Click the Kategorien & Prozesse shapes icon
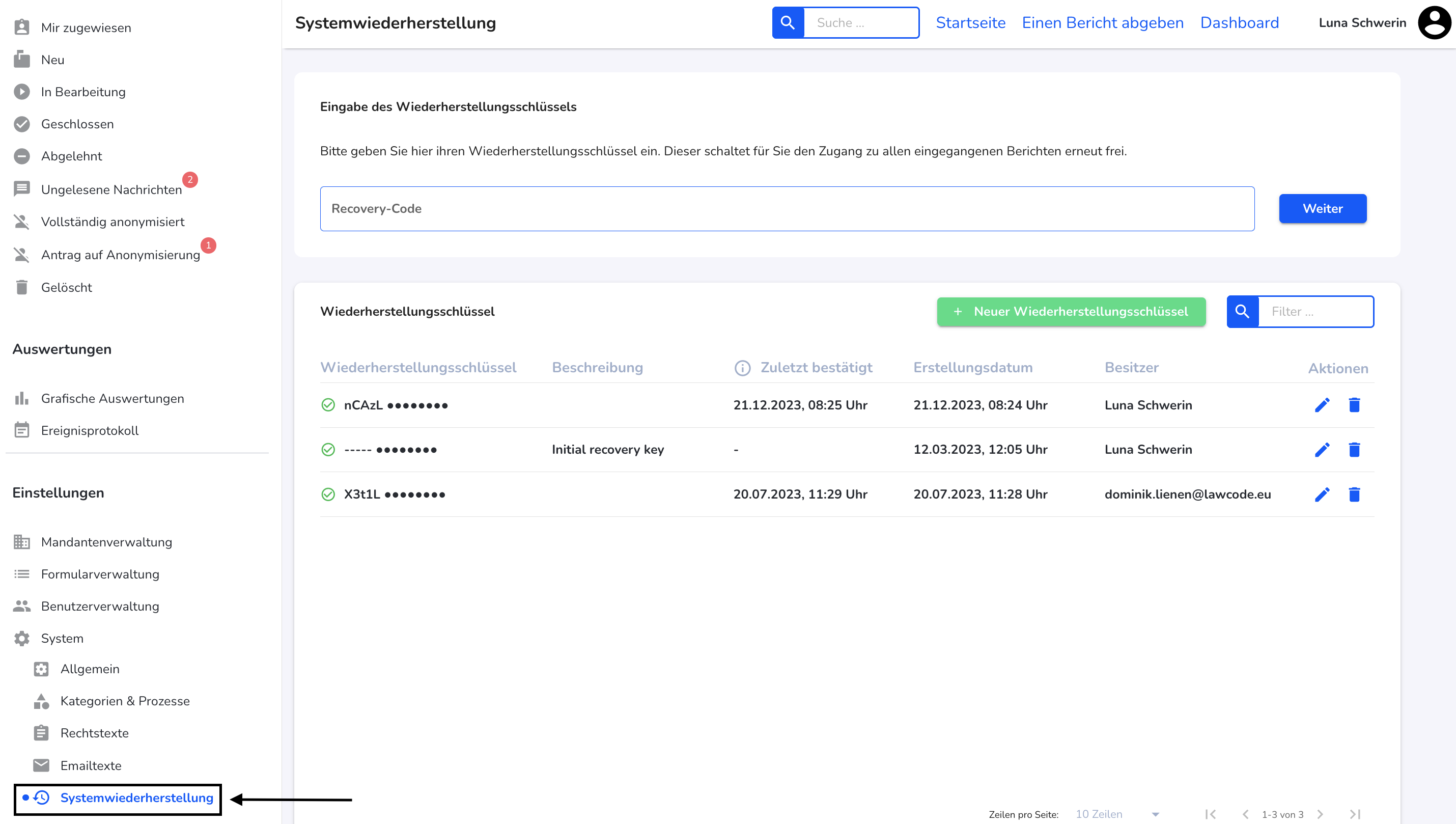The width and height of the screenshot is (1456, 824). tap(41, 701)
